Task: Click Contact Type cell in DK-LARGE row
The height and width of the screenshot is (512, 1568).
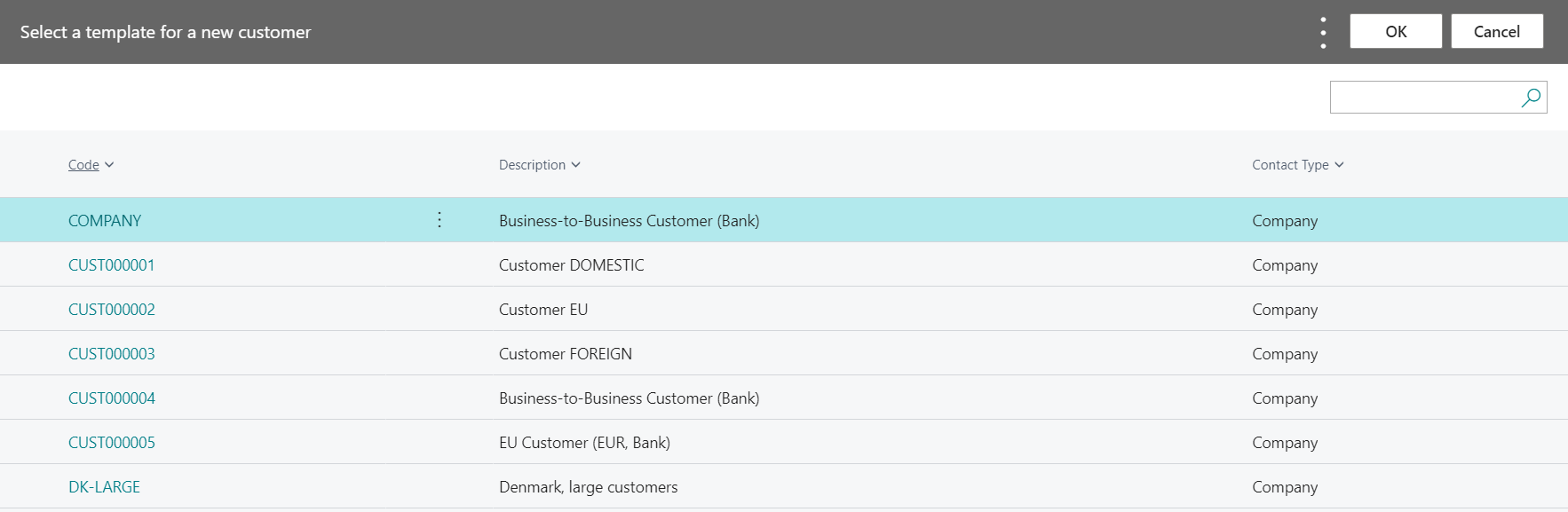Action: click(x=1285, y=487)
